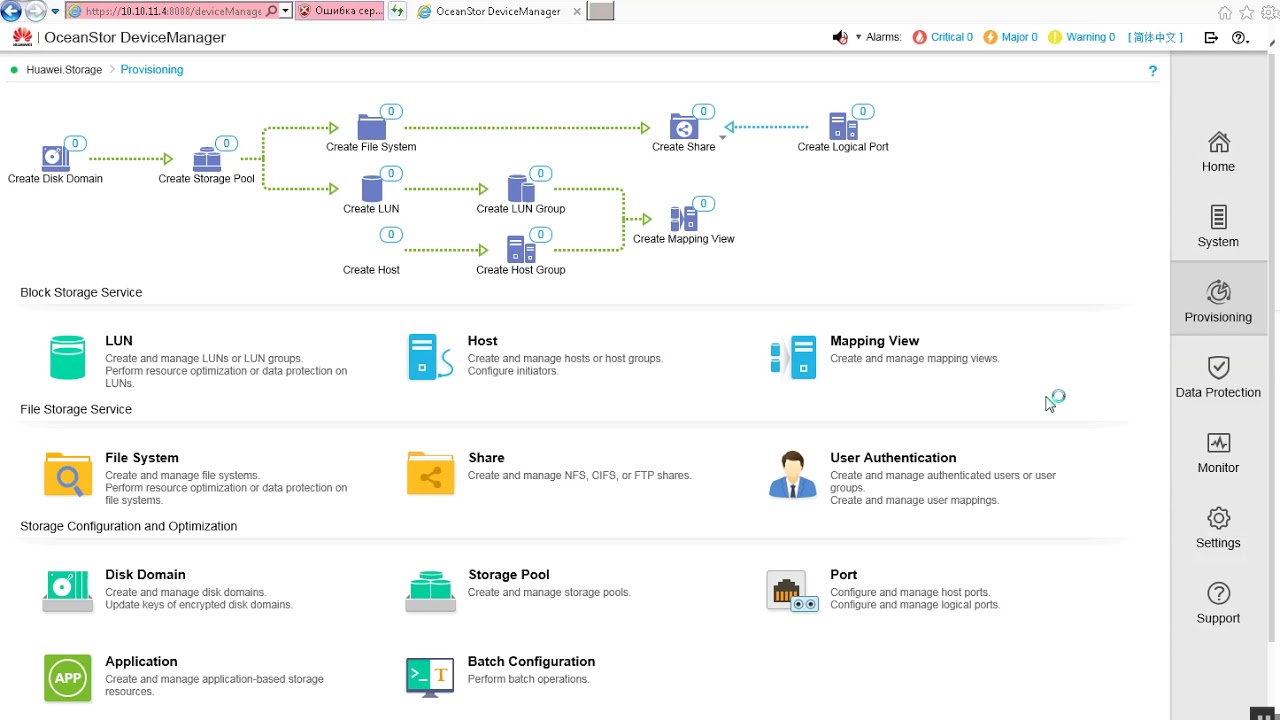1280x720 pixels.
Task: Open a new browser tab
Action: pyautogui.click(x=601, y=11)
